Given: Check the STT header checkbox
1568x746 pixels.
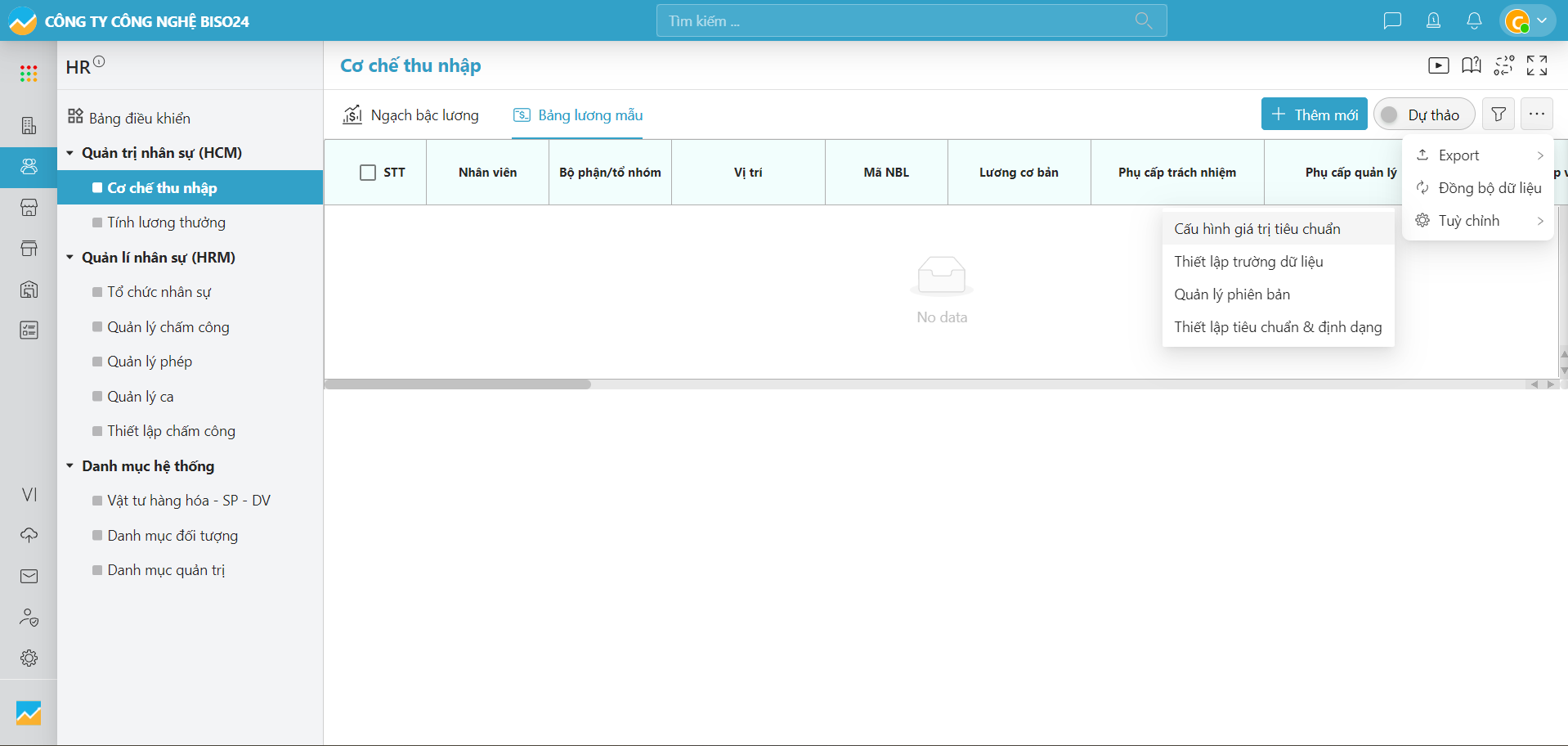Looking at the screenshot, I should [x=368, y=173].
